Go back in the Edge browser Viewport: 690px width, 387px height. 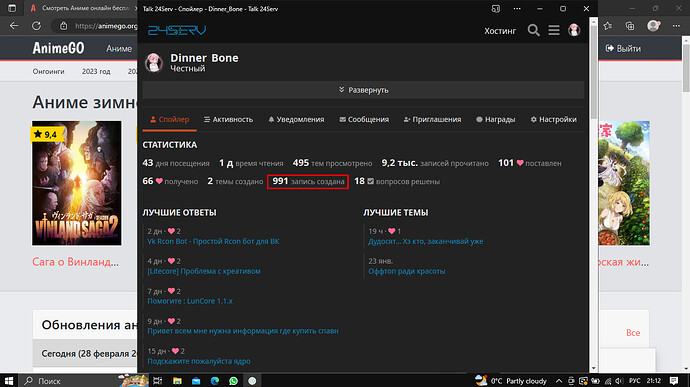click(x=14, y=26)
